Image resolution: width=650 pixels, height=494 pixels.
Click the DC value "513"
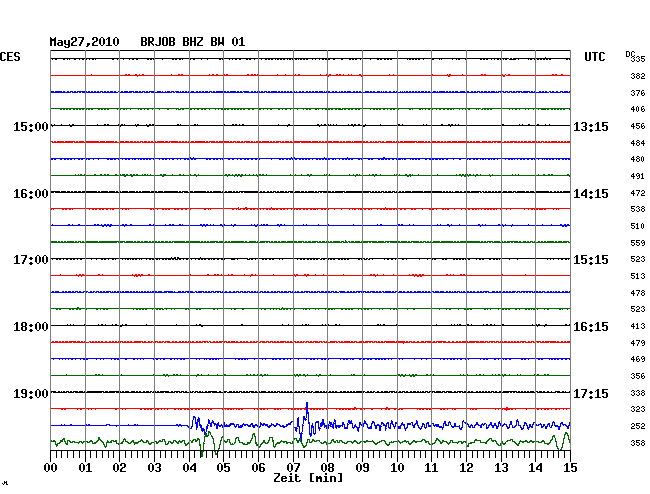(638, 276)
